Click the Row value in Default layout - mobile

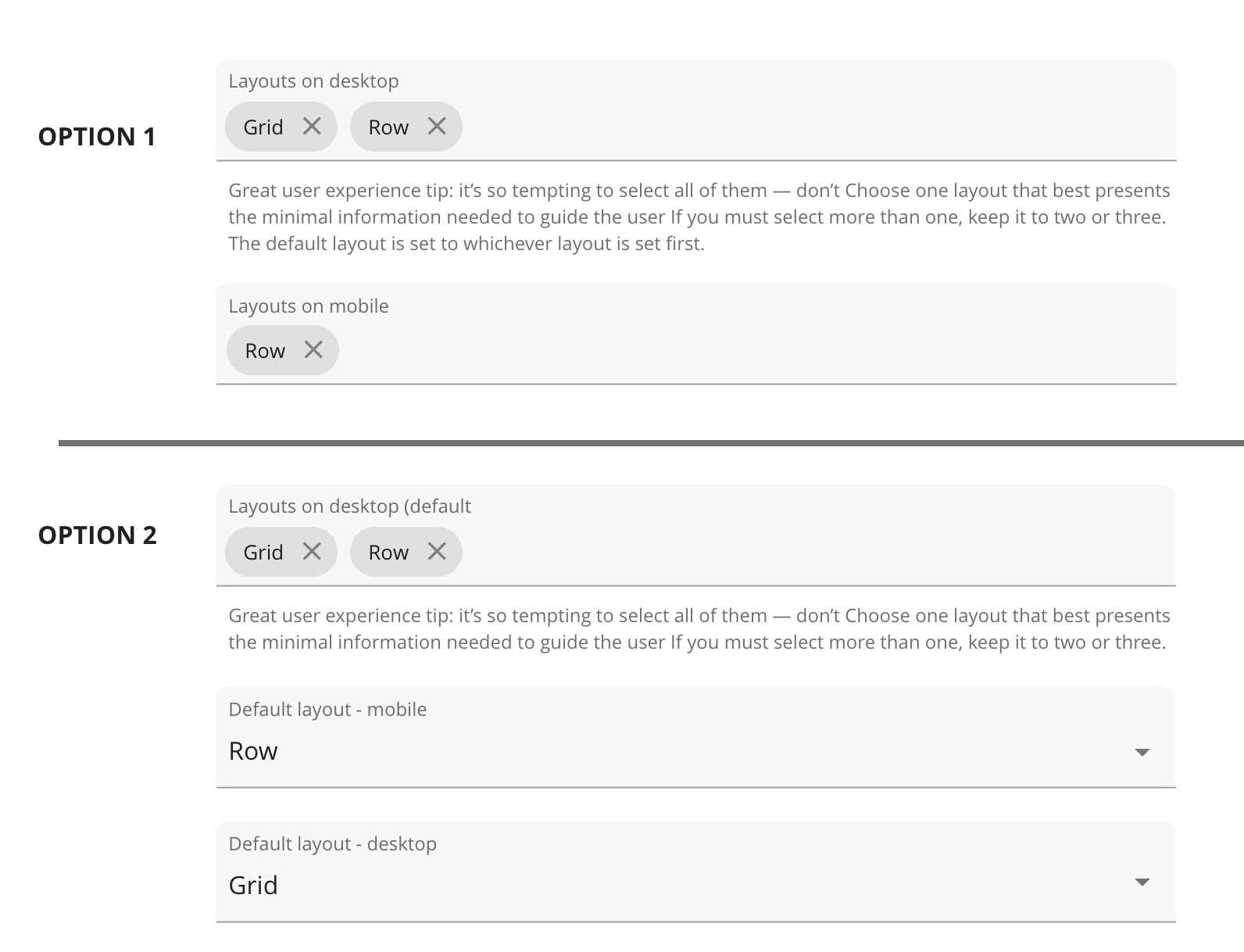coord(253,751)
